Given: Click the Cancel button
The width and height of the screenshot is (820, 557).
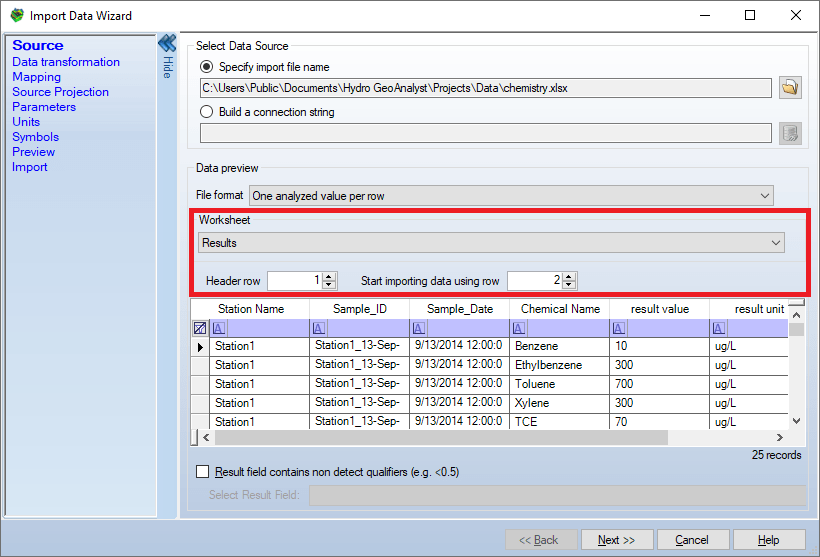Looking at the screenshot, I should click(x=693, y=540).
